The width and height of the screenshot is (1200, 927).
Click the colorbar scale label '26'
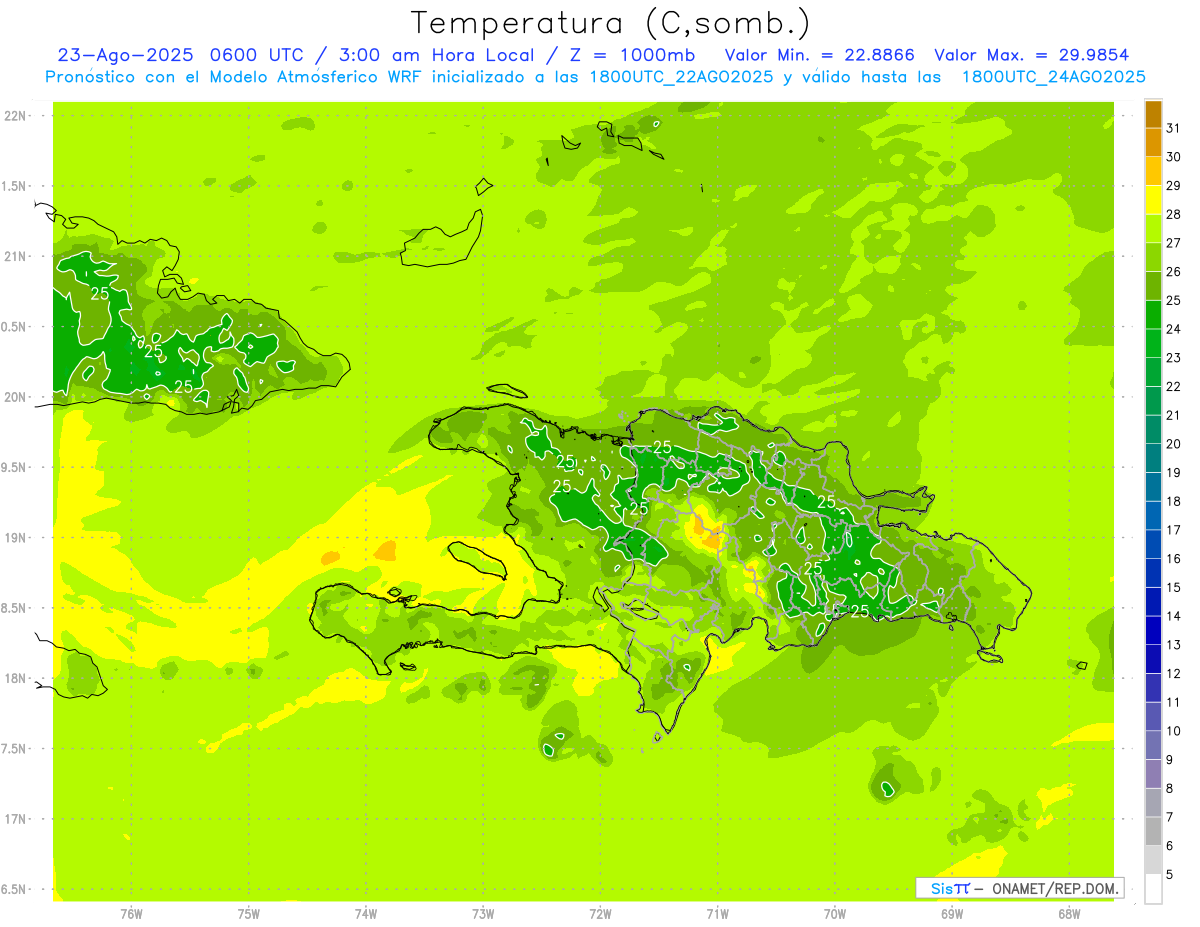[x=1174, y=272]
